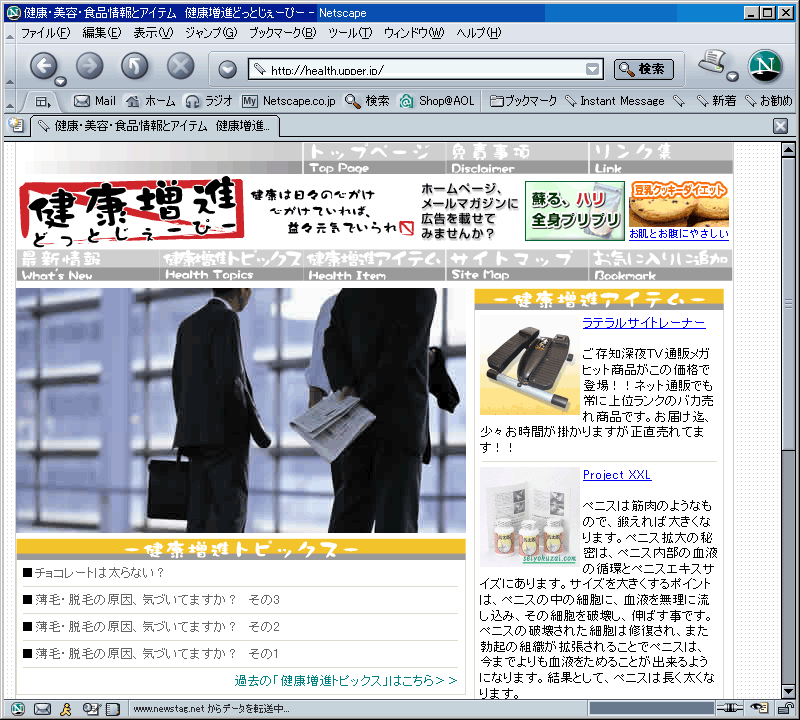Click the round dropdown button beside the address bar
The image size is (800, 720).
[228, 69]
